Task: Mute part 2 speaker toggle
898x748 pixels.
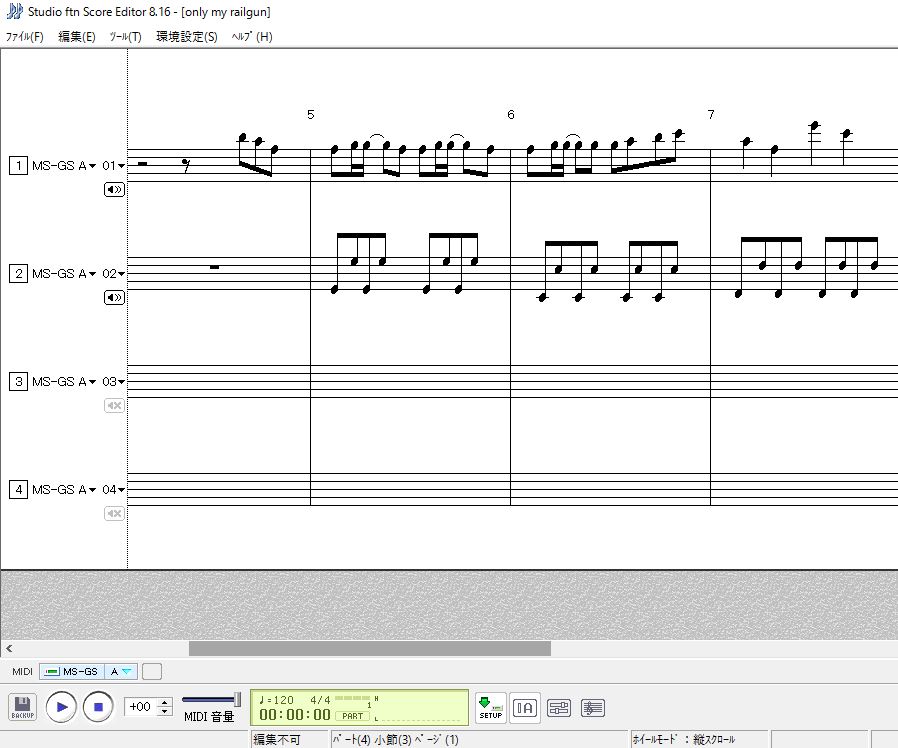Action: (x=114, y=297)
